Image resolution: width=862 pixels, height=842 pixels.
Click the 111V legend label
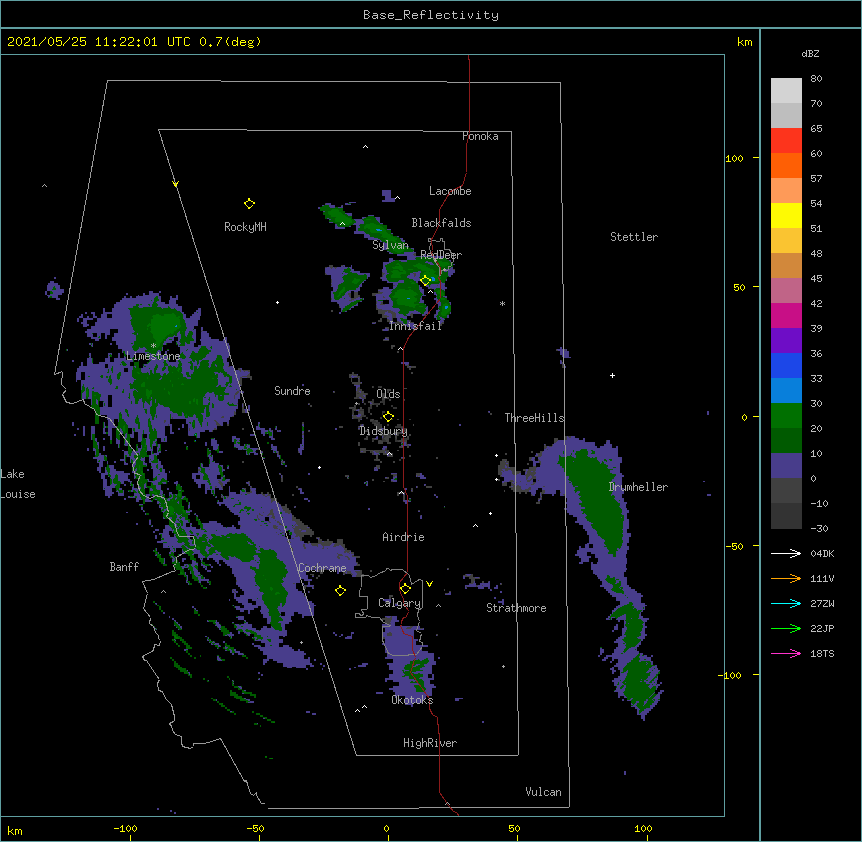822,578
